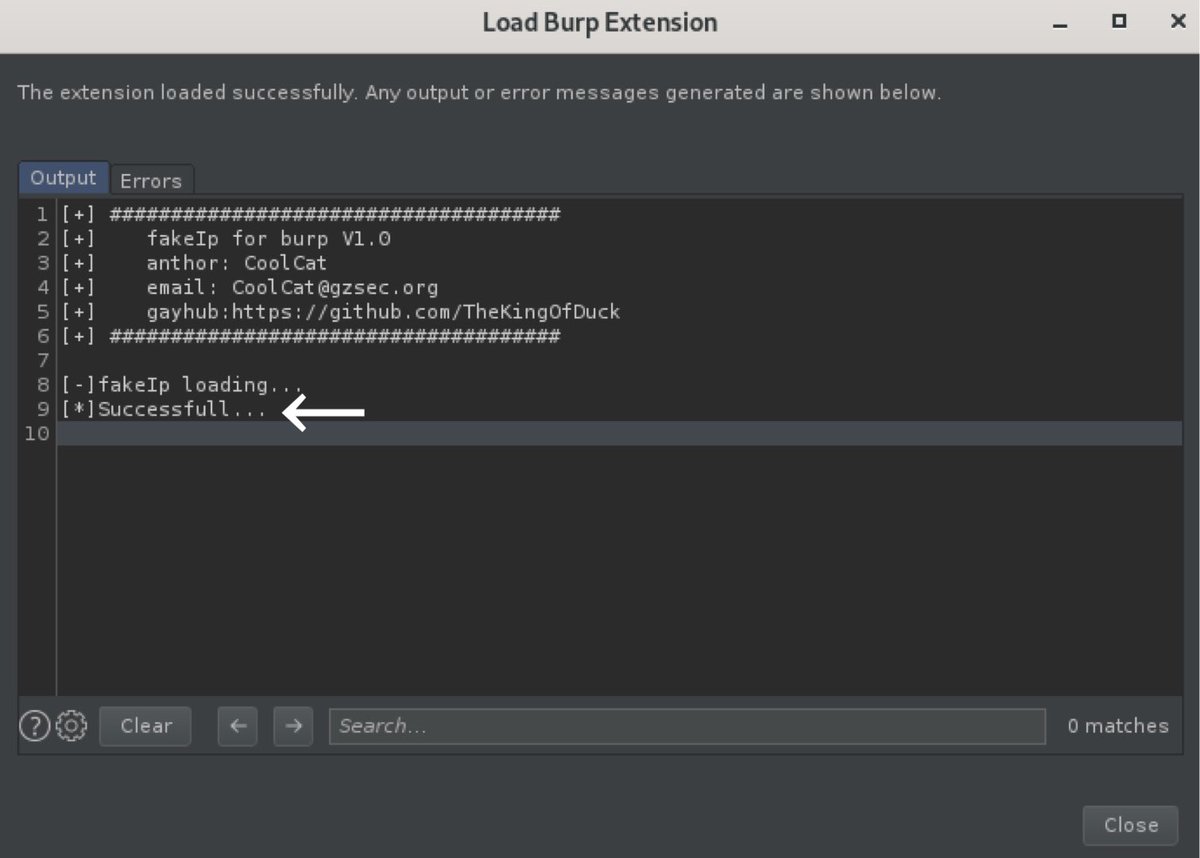Place cursor on empty line 10

pyautogui.click(x=620, y=433)
